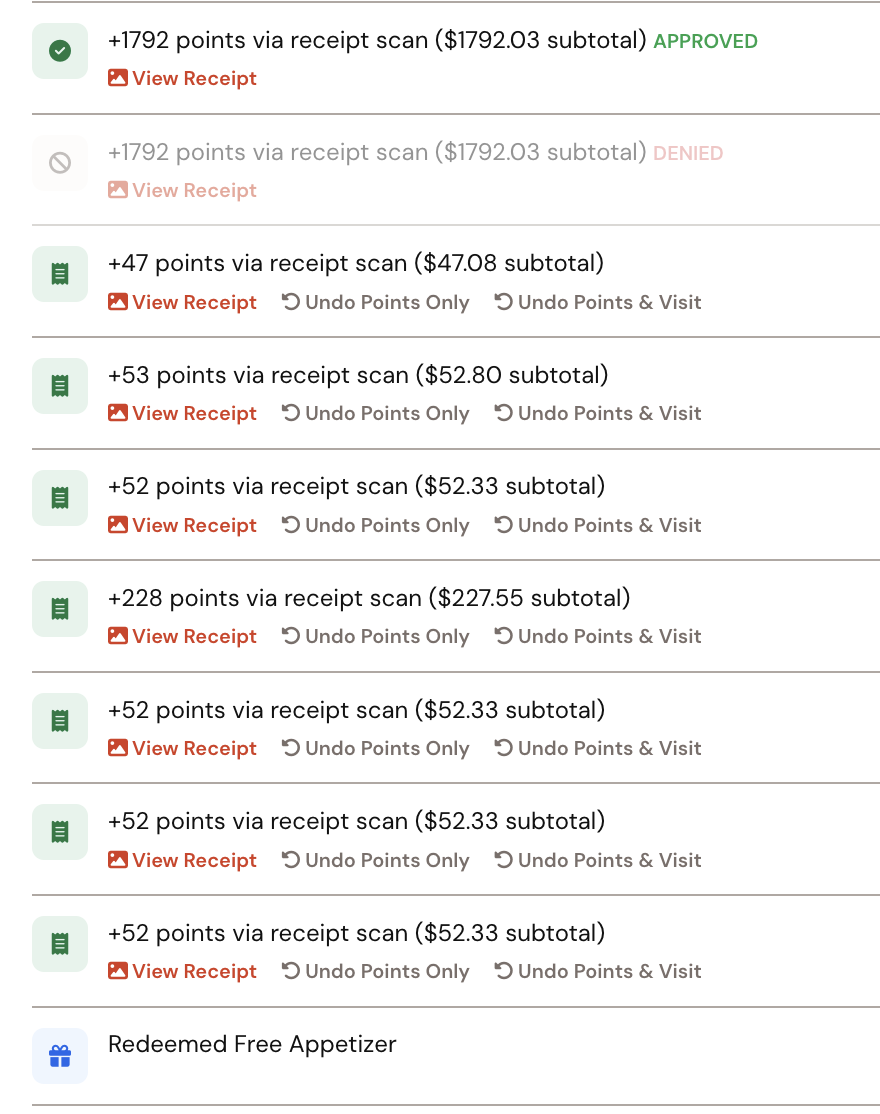Select the Redeemed Free Appetizer entry text
The height and width of the screenshot is (1114, 880).
coord(252,1044)
